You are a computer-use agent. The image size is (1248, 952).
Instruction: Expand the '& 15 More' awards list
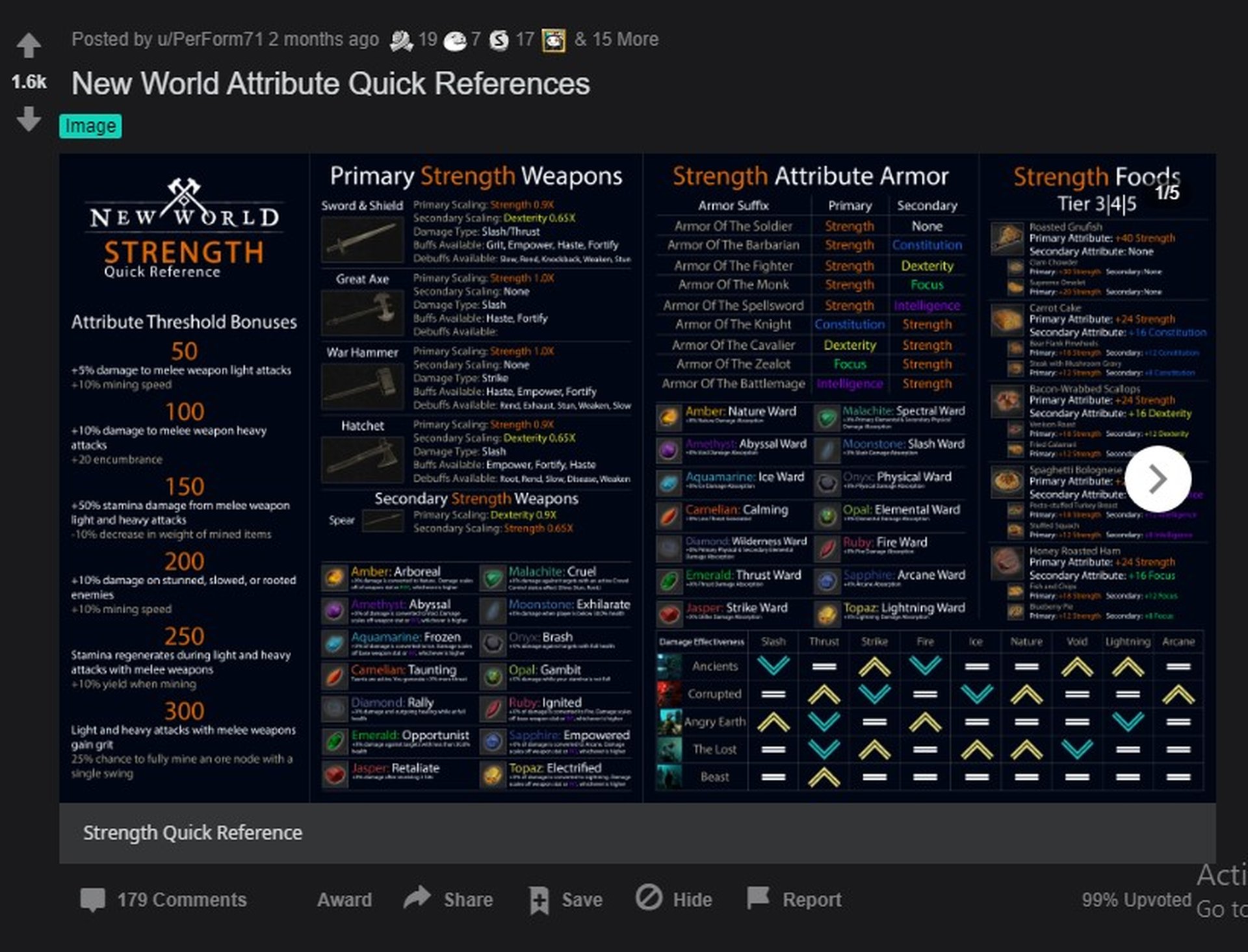click(616, 40)
